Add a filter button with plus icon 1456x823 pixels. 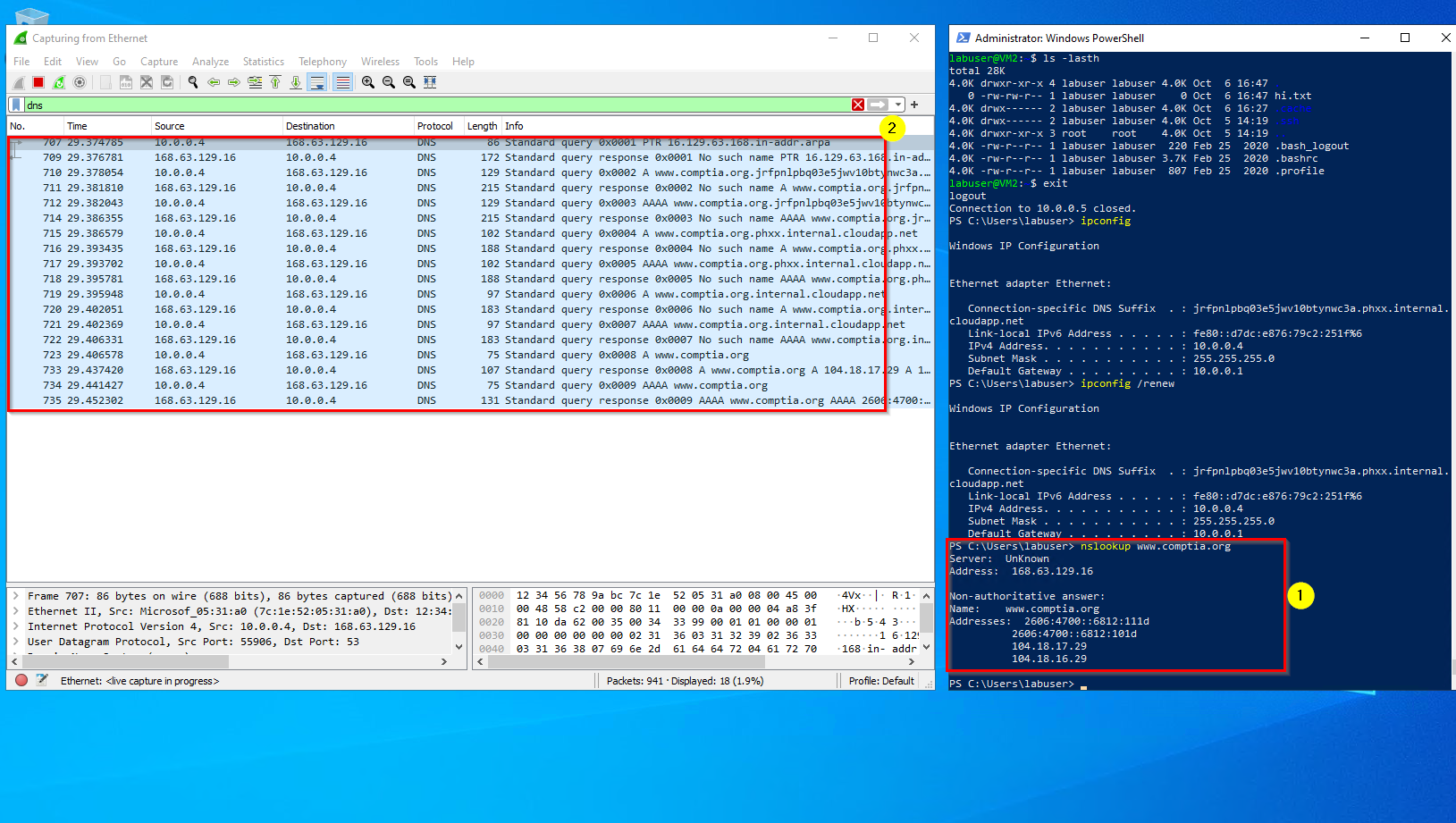click(914, 105)
